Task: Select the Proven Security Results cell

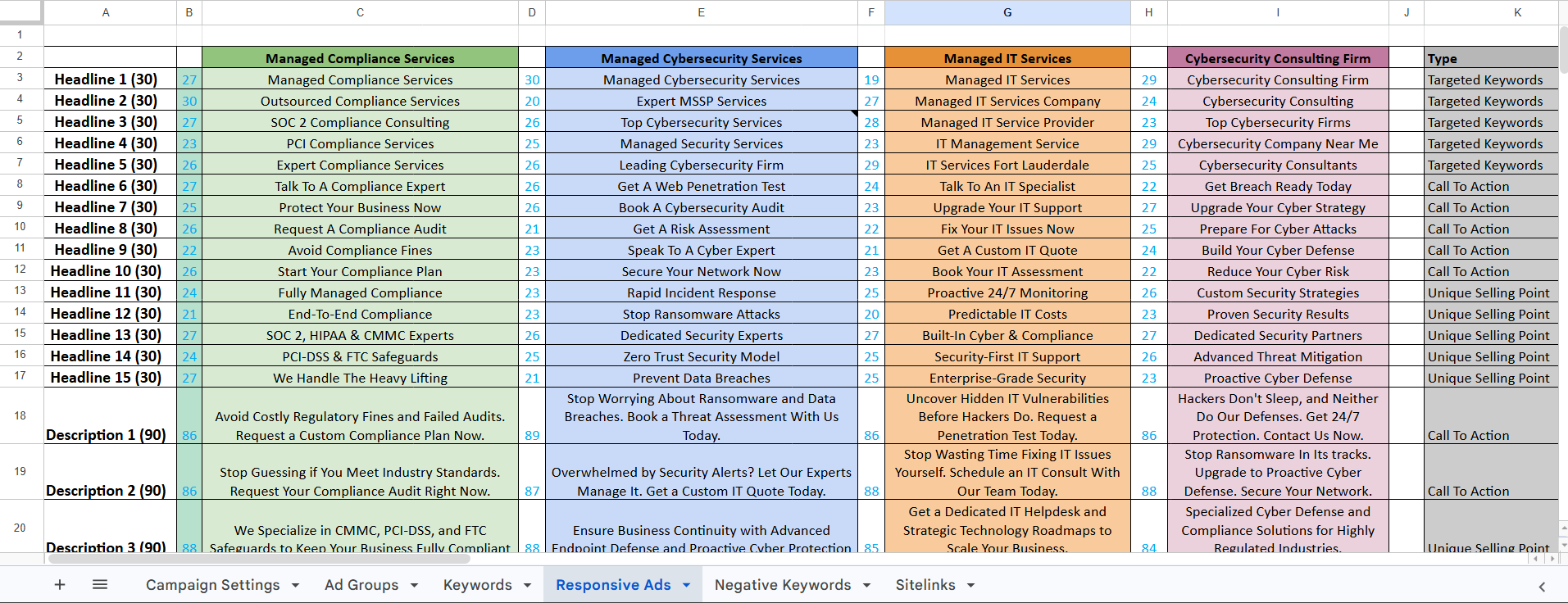Action: point(1278,313)
